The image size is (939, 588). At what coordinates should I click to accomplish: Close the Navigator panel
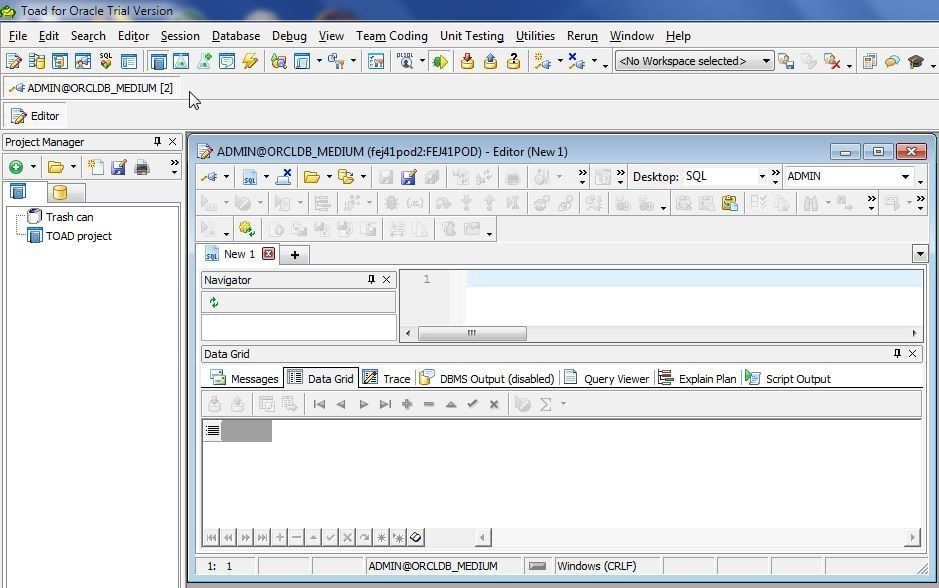[386, 280]
